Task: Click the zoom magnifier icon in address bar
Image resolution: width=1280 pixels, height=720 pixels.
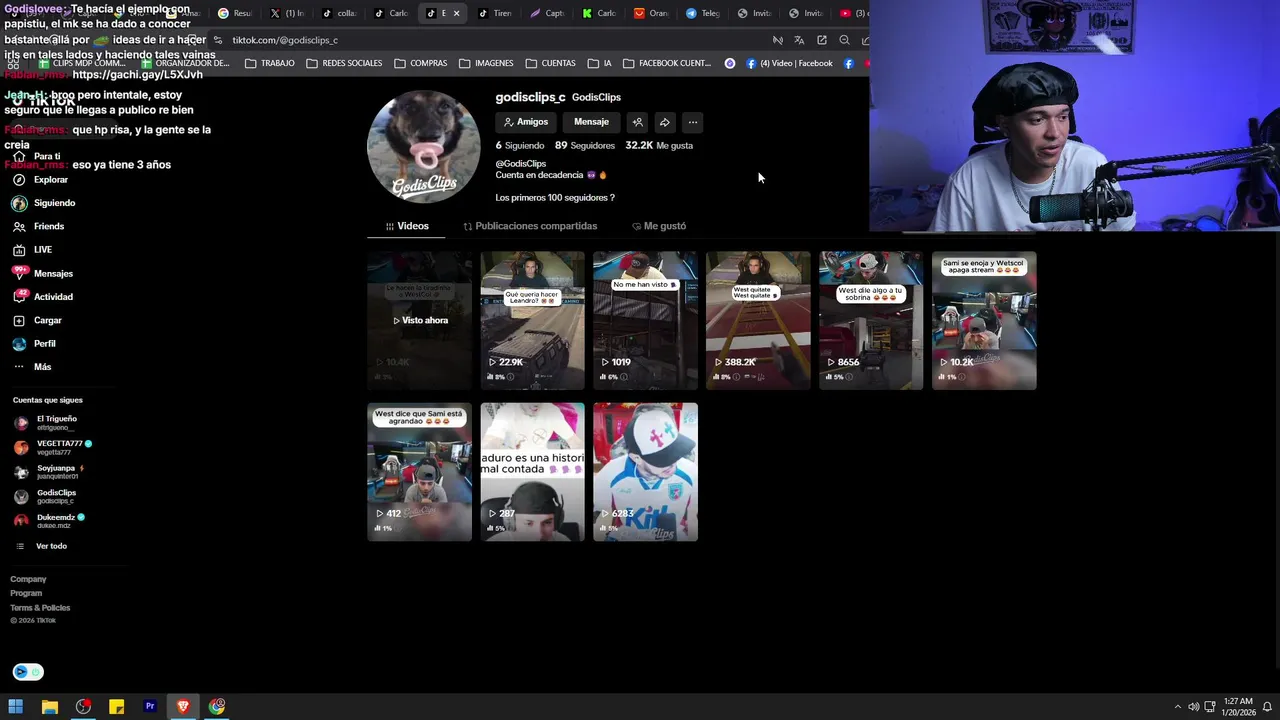Action: [844, 40]
